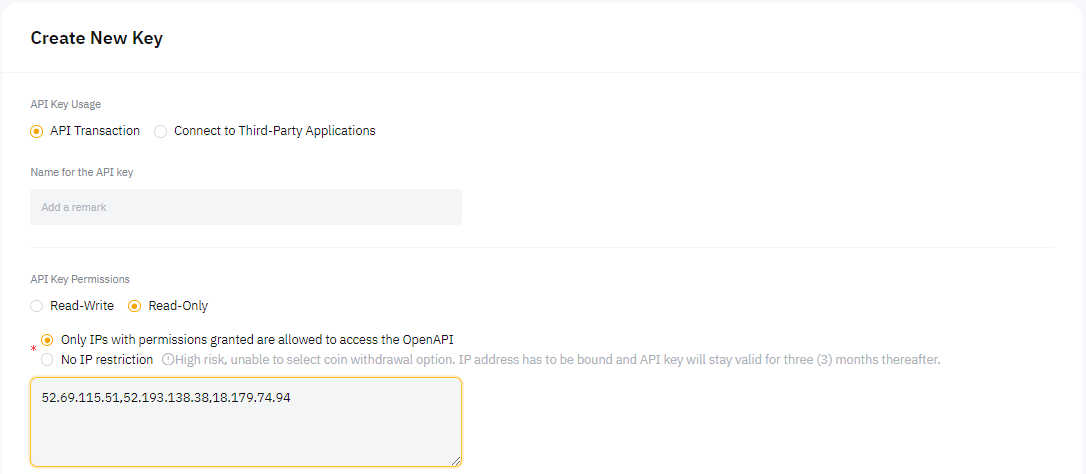
Task: Click the Create New Key heading
Action: click(x=96, y=38)
